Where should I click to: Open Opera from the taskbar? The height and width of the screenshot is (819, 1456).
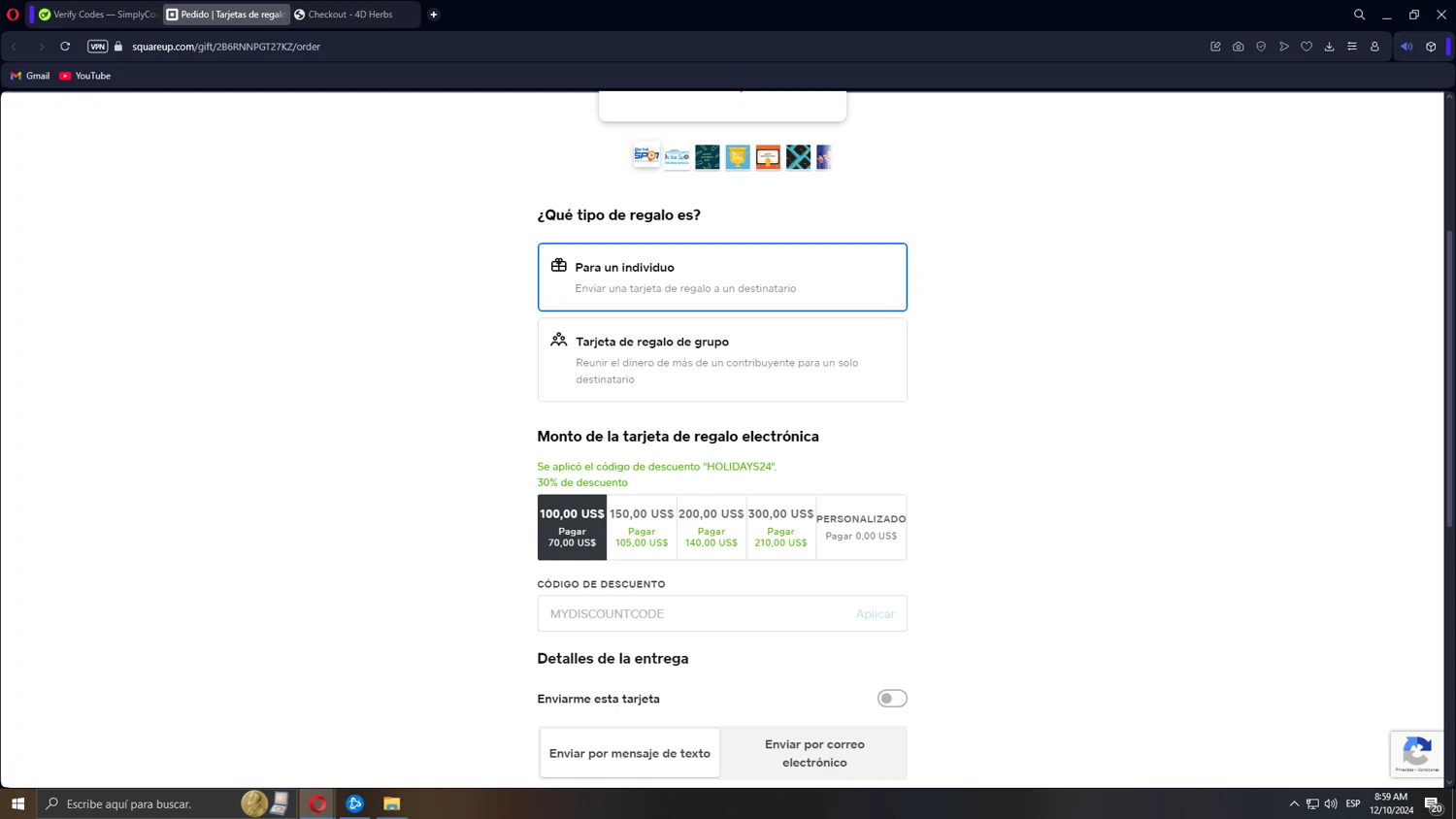[x=317, y=803]
